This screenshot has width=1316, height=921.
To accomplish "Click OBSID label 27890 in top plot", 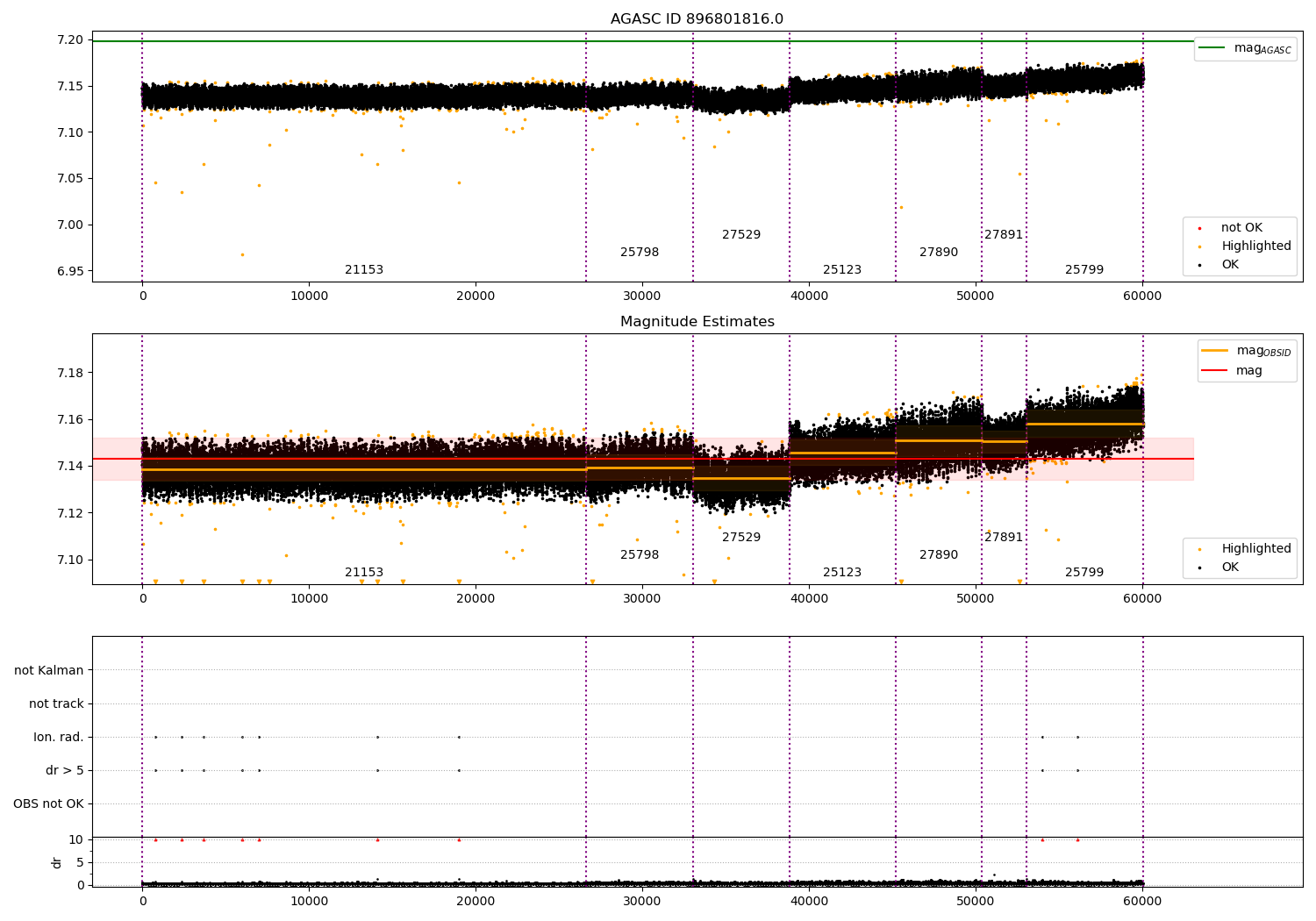I will (939, 253).
